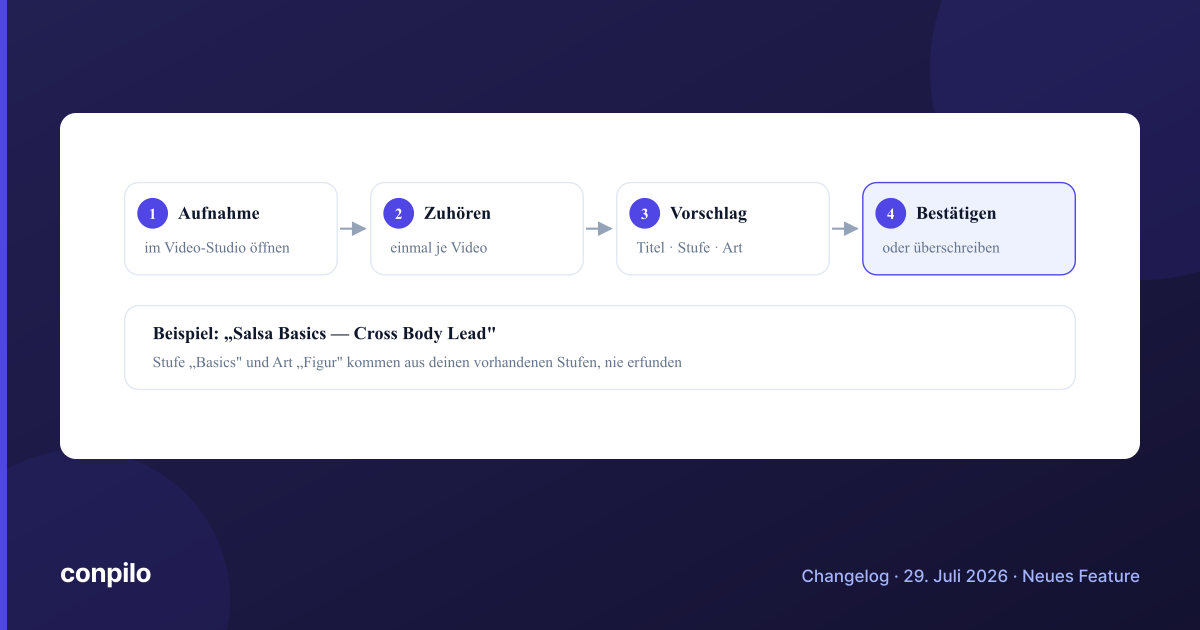Click arrow between Vorschlag and Bestätigen

click(846, 229)
